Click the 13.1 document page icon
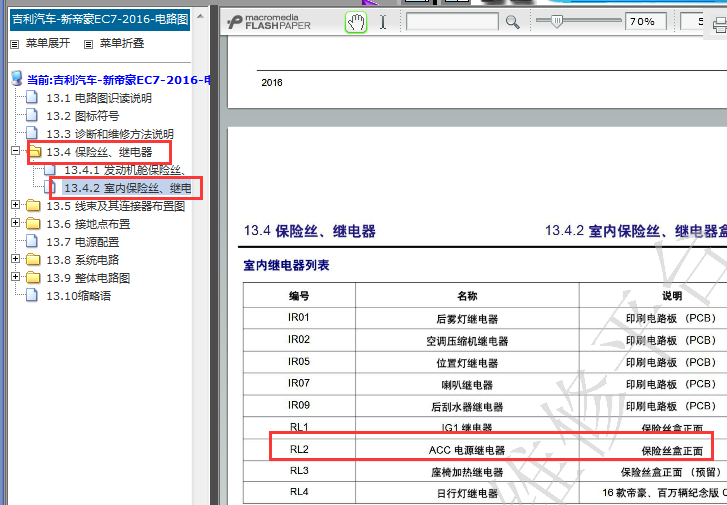Screen dimensions: 727x505 coord(32,97)
